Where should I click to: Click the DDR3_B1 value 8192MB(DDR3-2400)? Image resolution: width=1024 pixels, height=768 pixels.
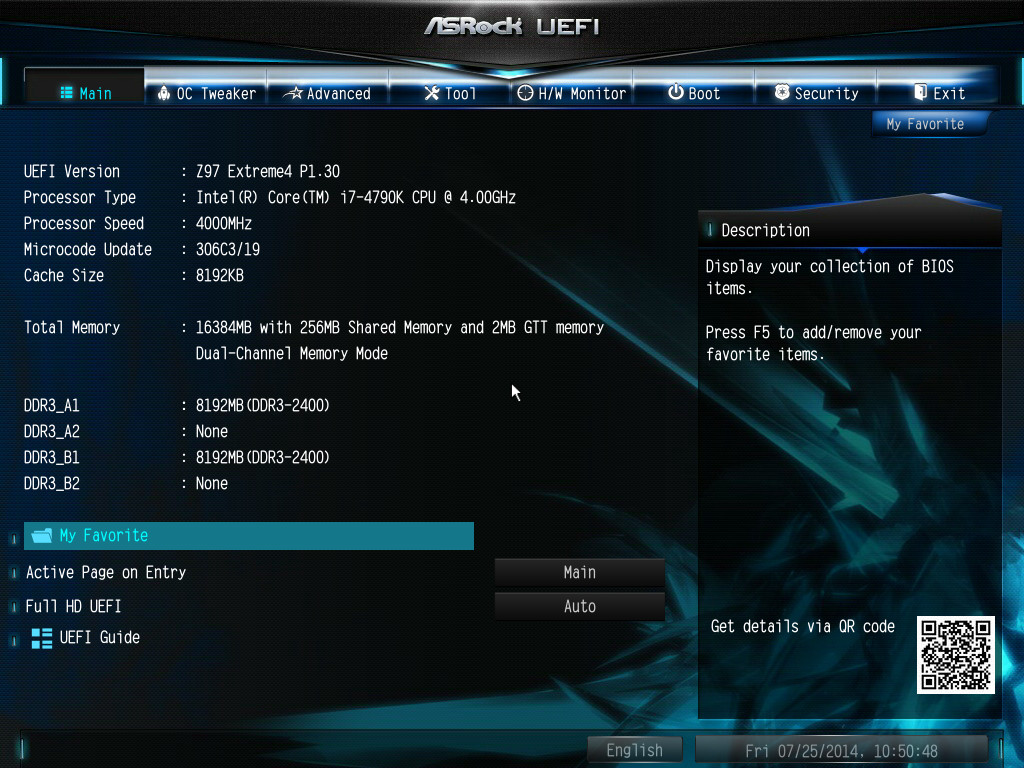click(x=263, y=457)
